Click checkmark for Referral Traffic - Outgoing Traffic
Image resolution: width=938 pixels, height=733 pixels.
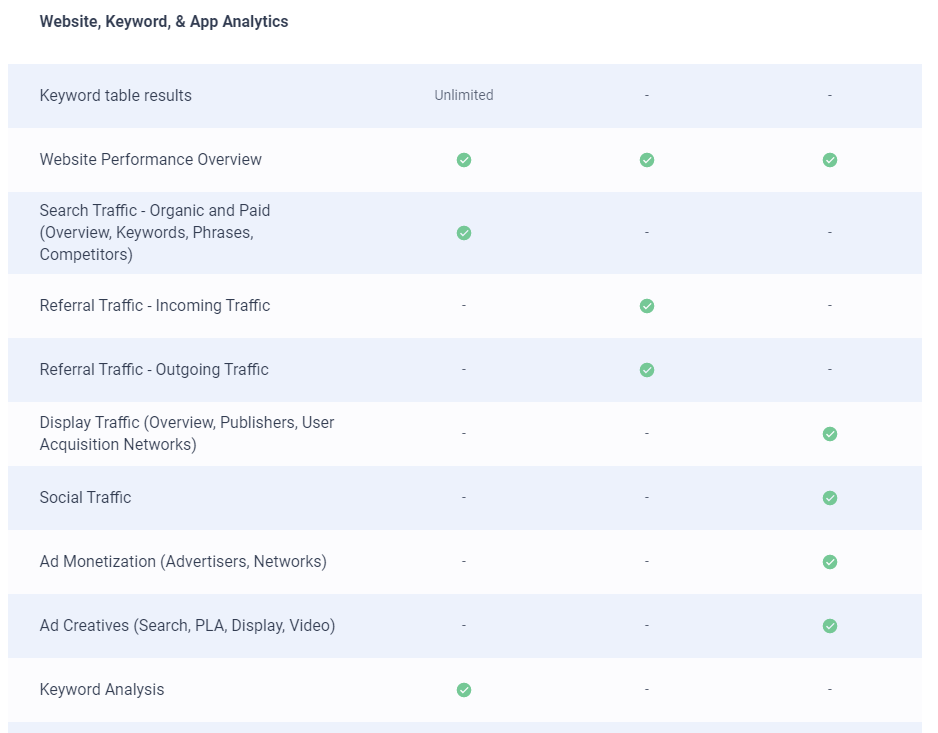pyautogui.click(x=647, y=370)
